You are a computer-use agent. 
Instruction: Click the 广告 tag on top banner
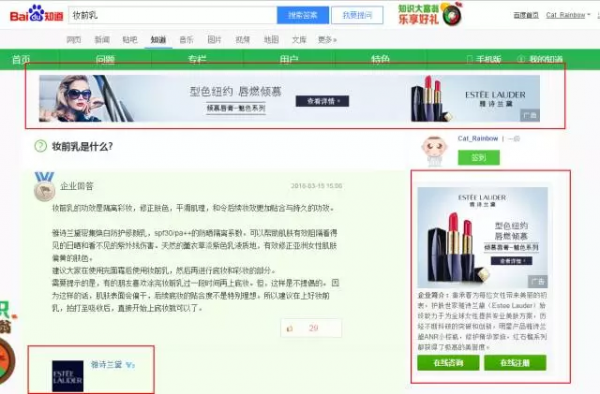coord(530,115)
